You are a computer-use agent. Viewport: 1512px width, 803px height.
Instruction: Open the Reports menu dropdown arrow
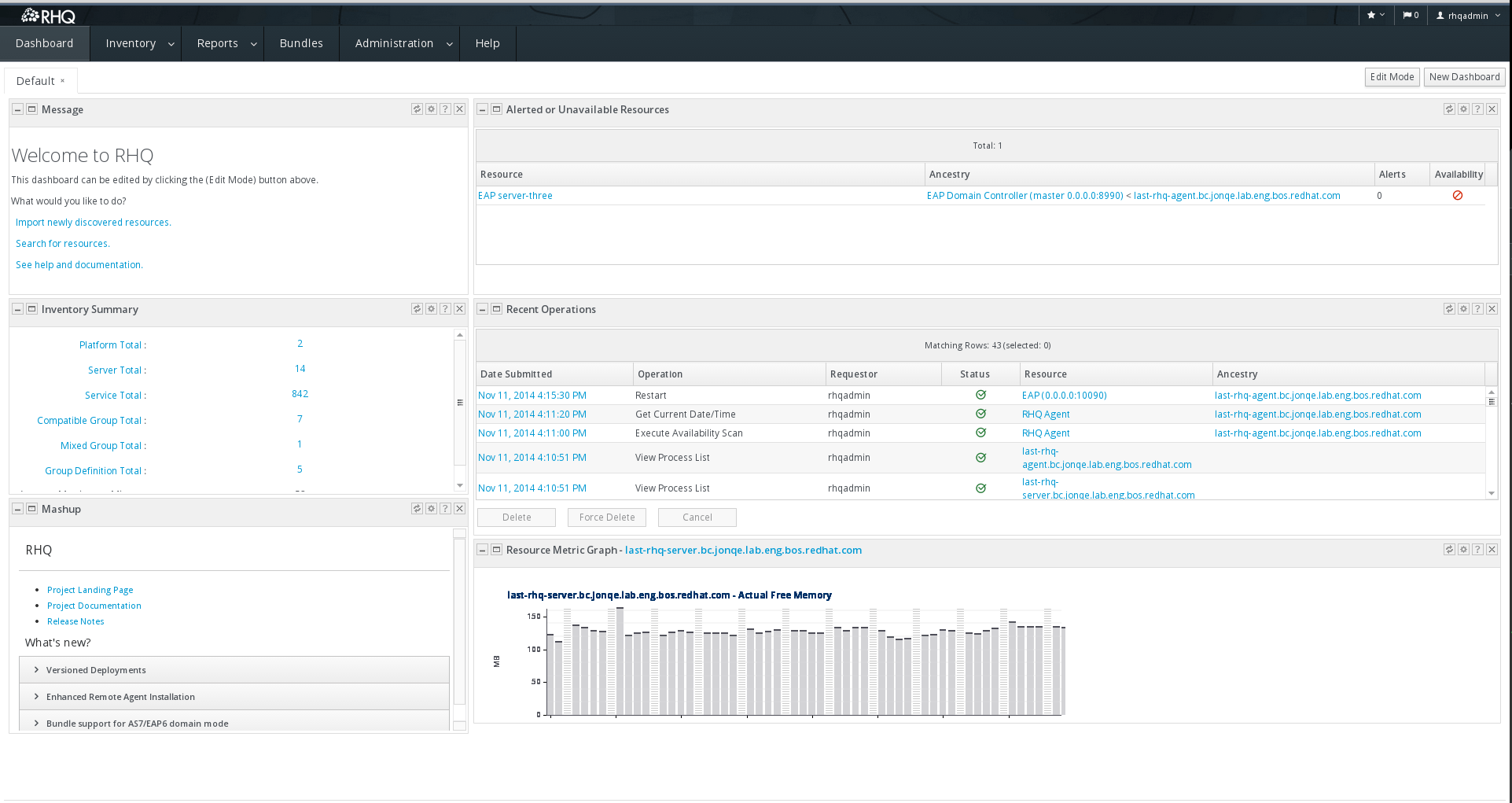click(253, 44)
